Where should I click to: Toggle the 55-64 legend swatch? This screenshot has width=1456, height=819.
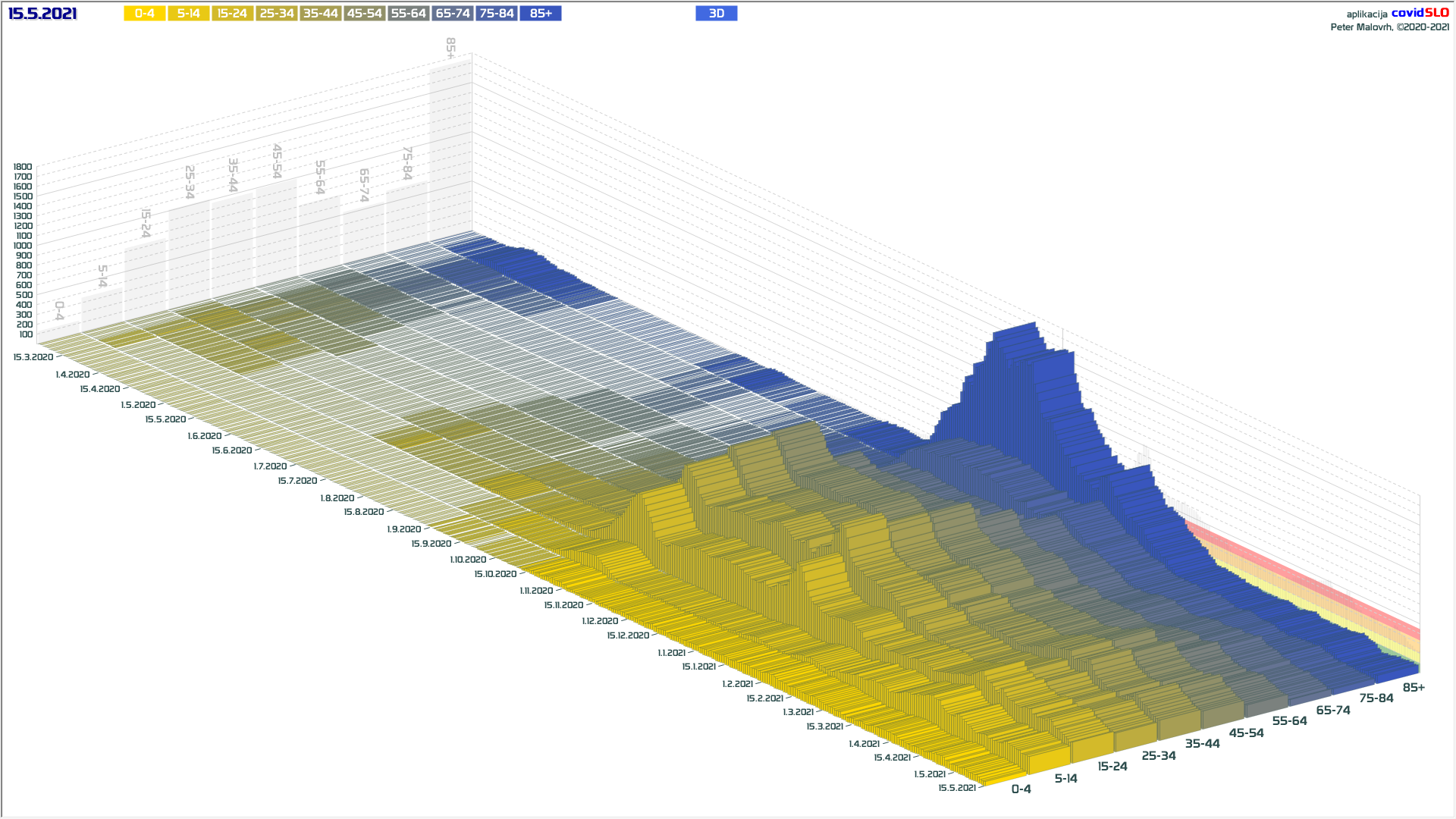point(408,14)
